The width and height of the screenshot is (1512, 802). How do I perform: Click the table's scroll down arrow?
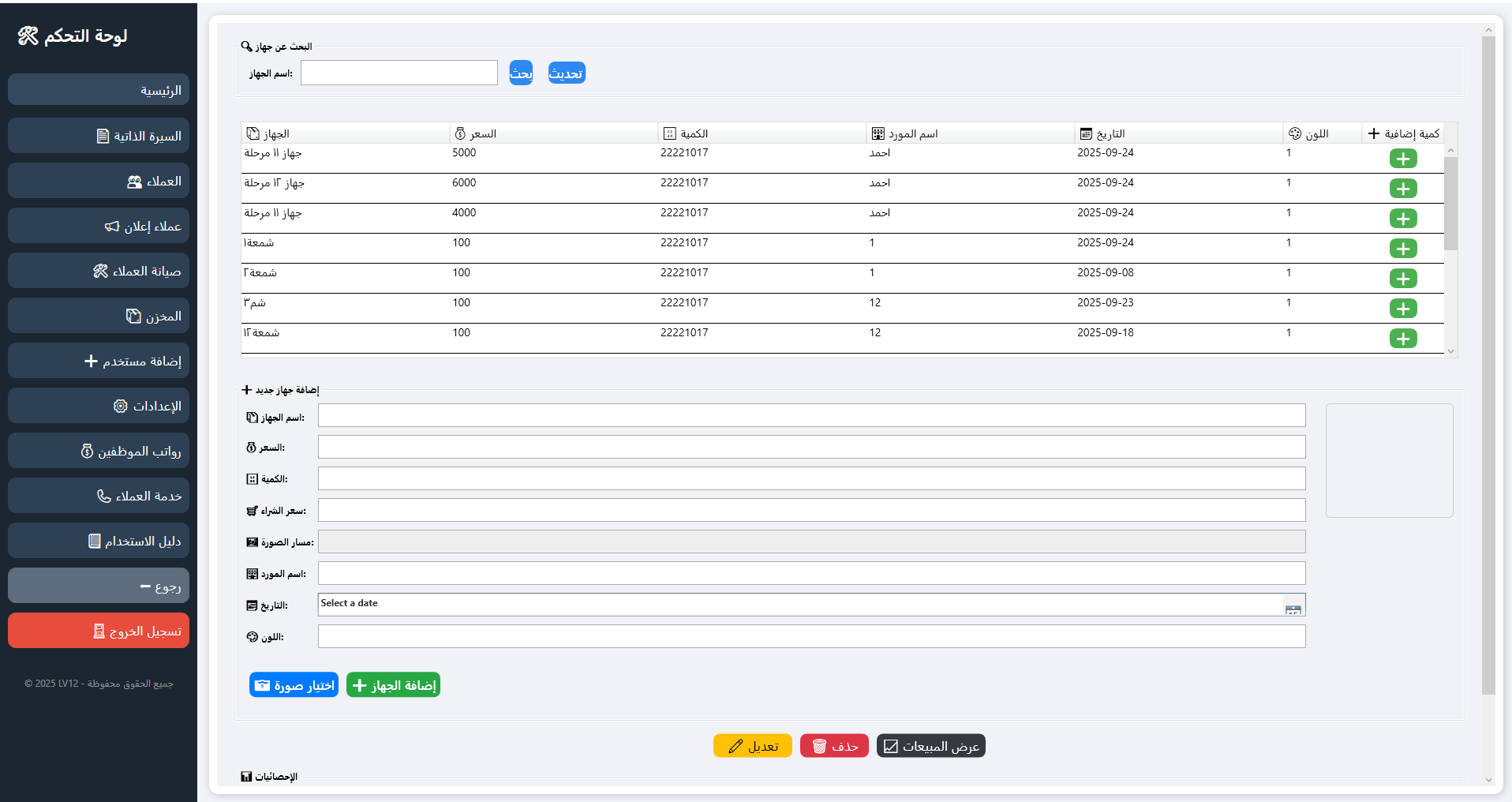[1450, 351]
